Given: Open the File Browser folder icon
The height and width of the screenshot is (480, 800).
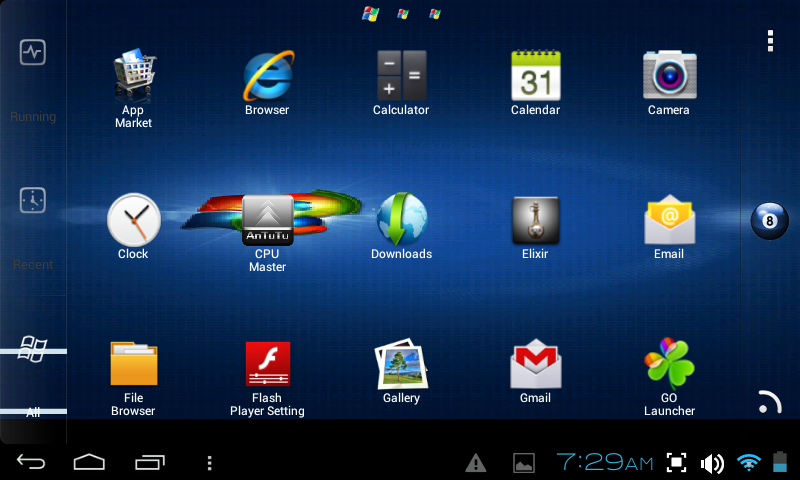Looking at the screenshot, I should tap(134, 364).
